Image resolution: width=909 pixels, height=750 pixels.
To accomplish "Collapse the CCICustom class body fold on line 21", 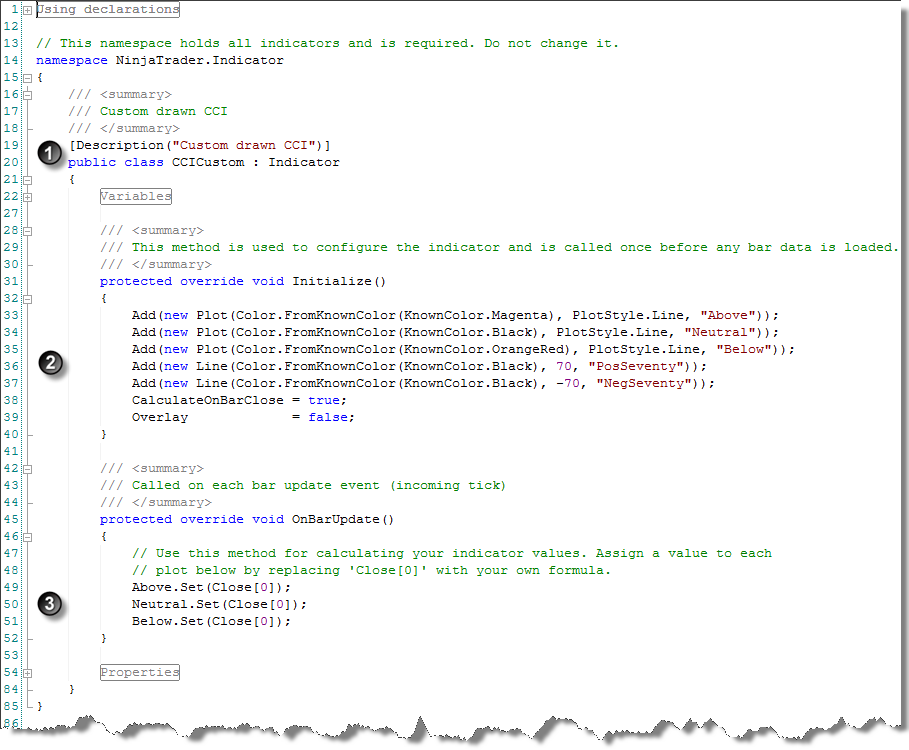I will tap(26, 179).
